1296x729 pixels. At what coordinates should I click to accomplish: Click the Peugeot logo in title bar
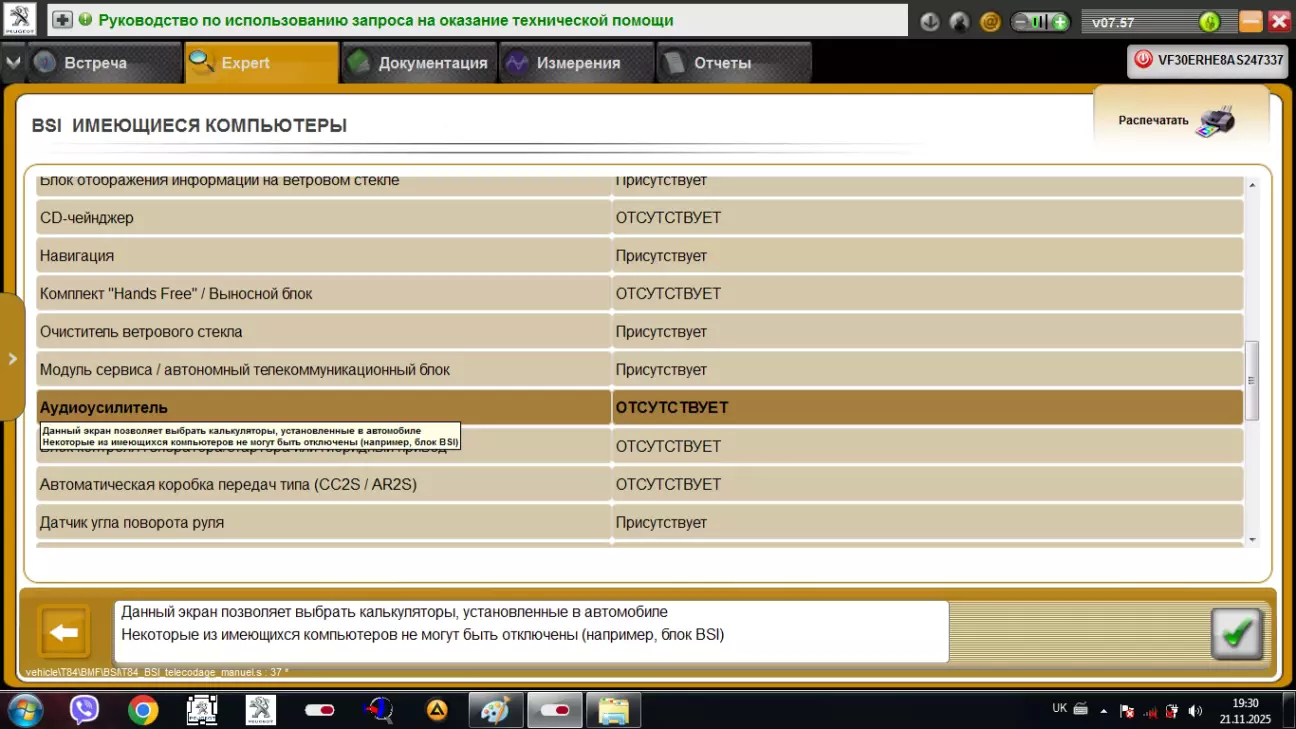tap(19, 19)
